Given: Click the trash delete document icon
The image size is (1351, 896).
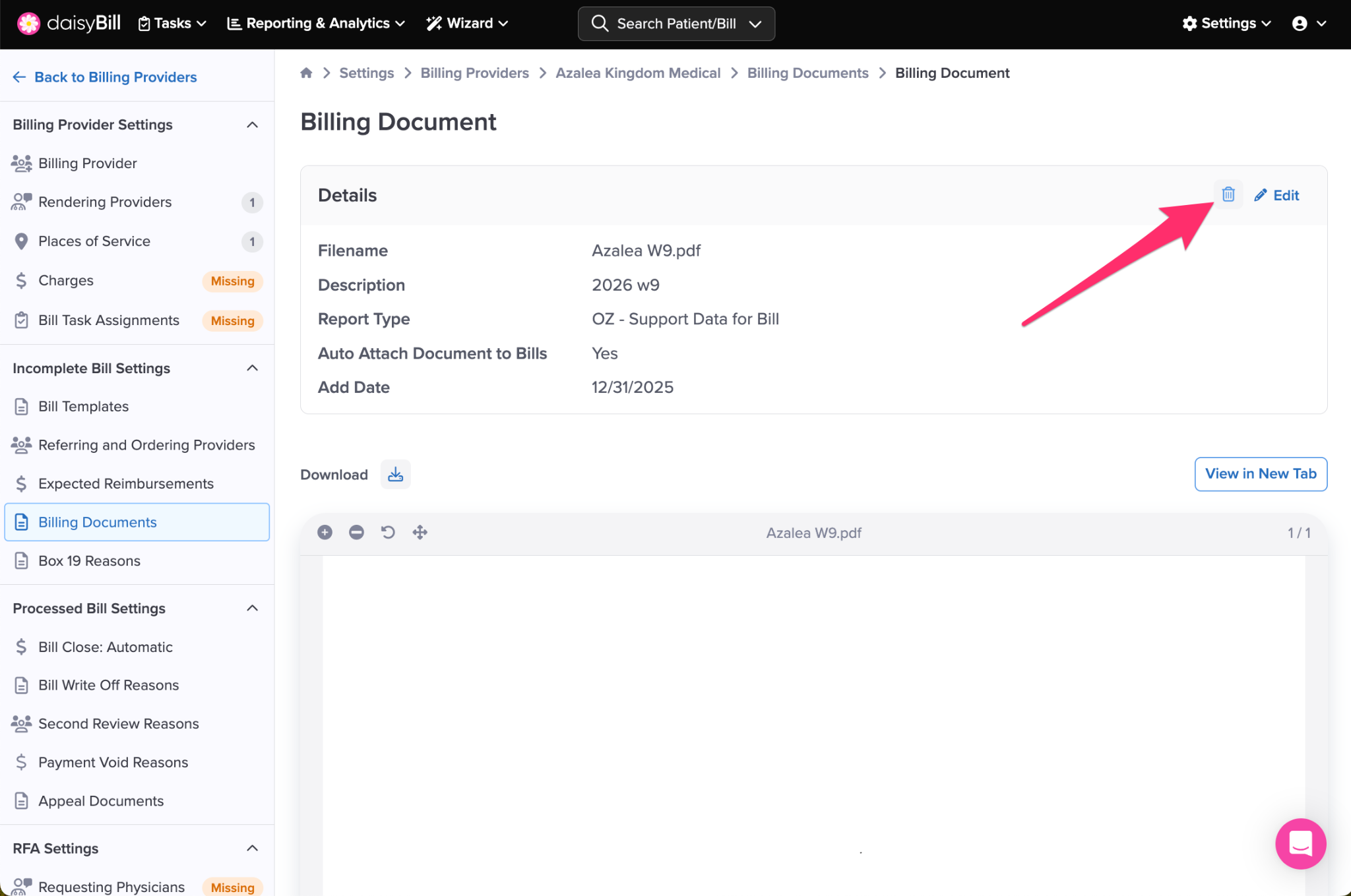Looking at the screenshot, I should (1228, 194).
